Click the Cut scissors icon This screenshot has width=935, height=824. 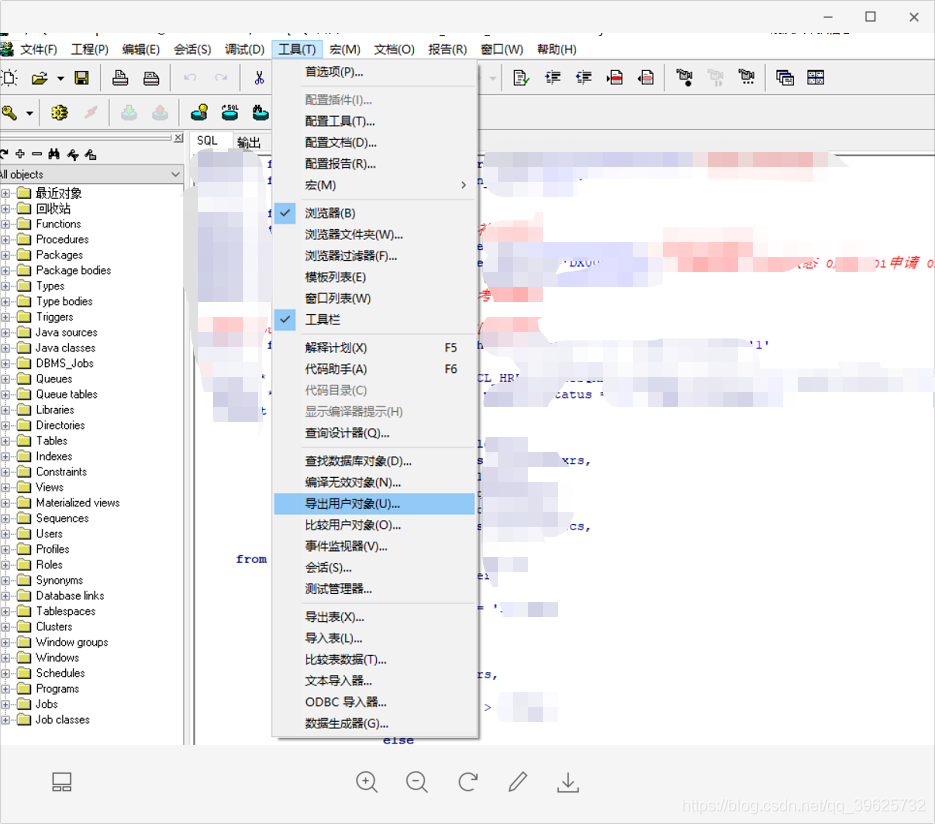coord(259,78)
